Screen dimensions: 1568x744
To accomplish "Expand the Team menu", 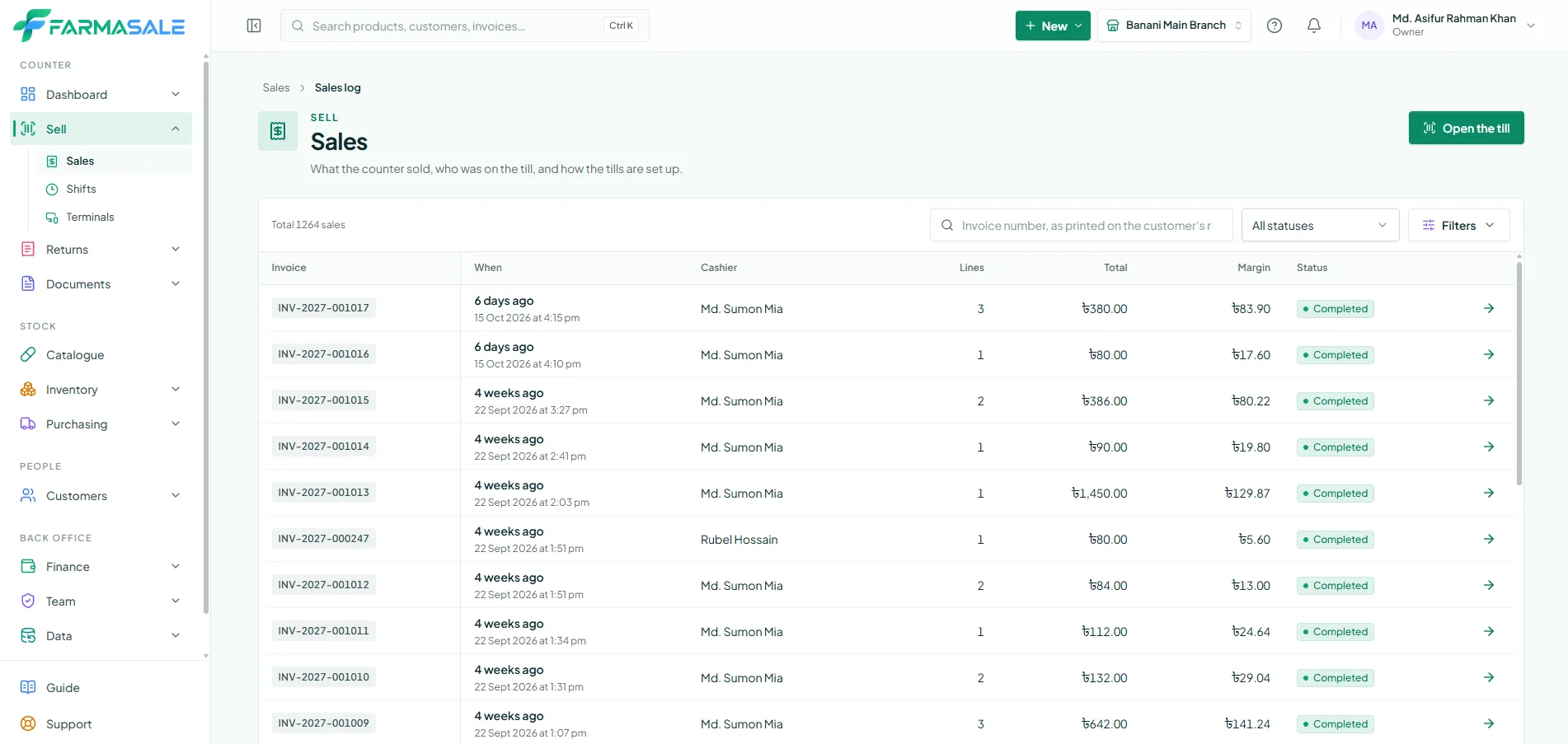I will click(x=101, y=601).
